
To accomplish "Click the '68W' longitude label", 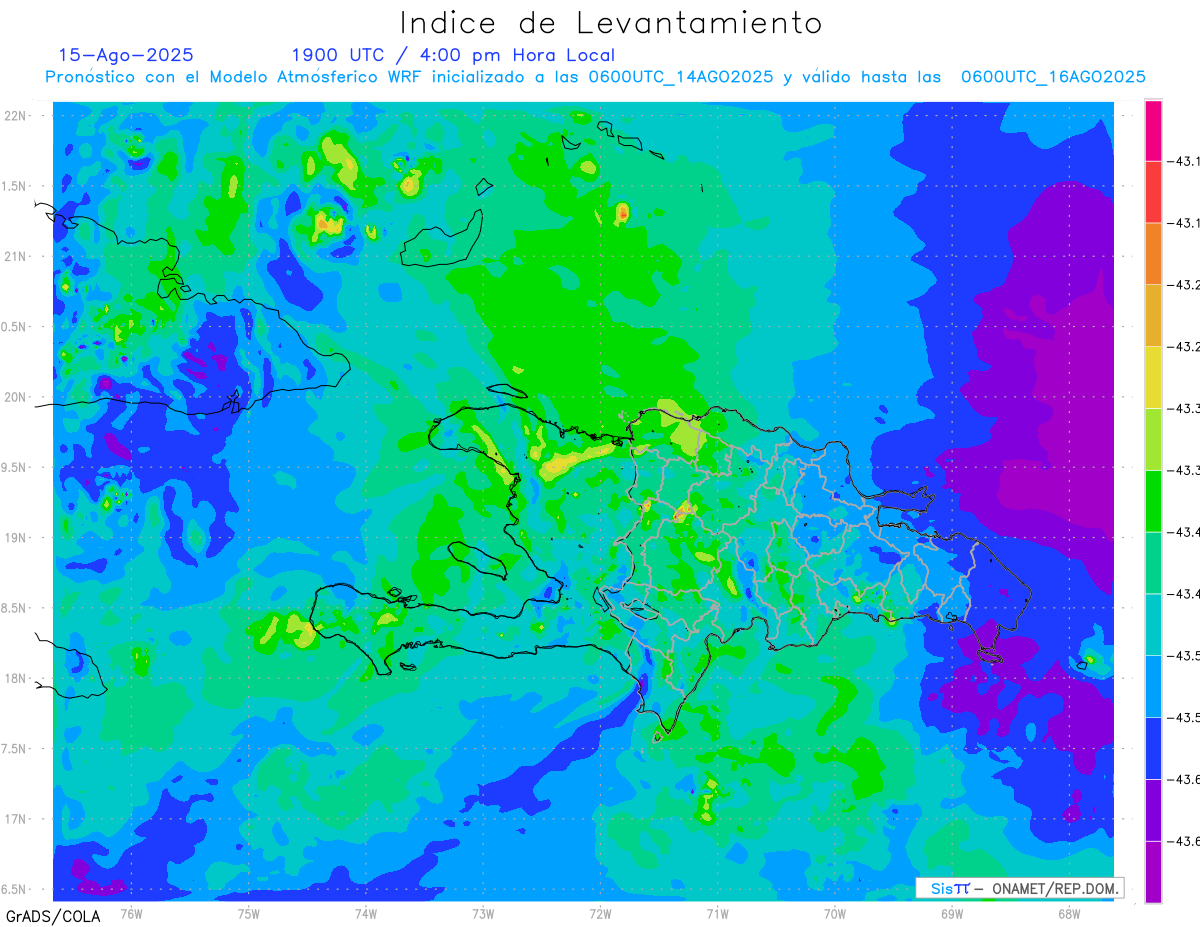I will [x=1068, y=914].
